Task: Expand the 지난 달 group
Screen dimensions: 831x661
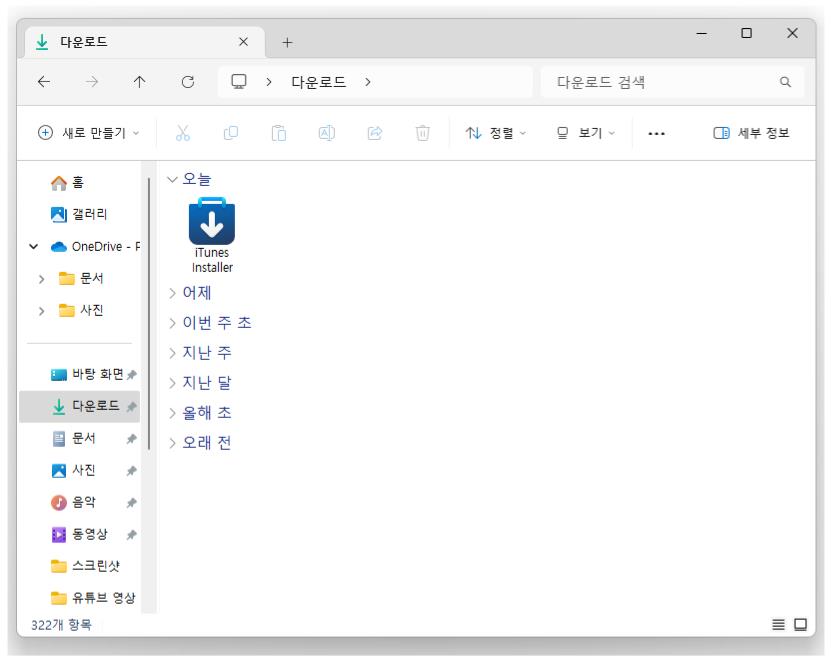Action: 172,383
